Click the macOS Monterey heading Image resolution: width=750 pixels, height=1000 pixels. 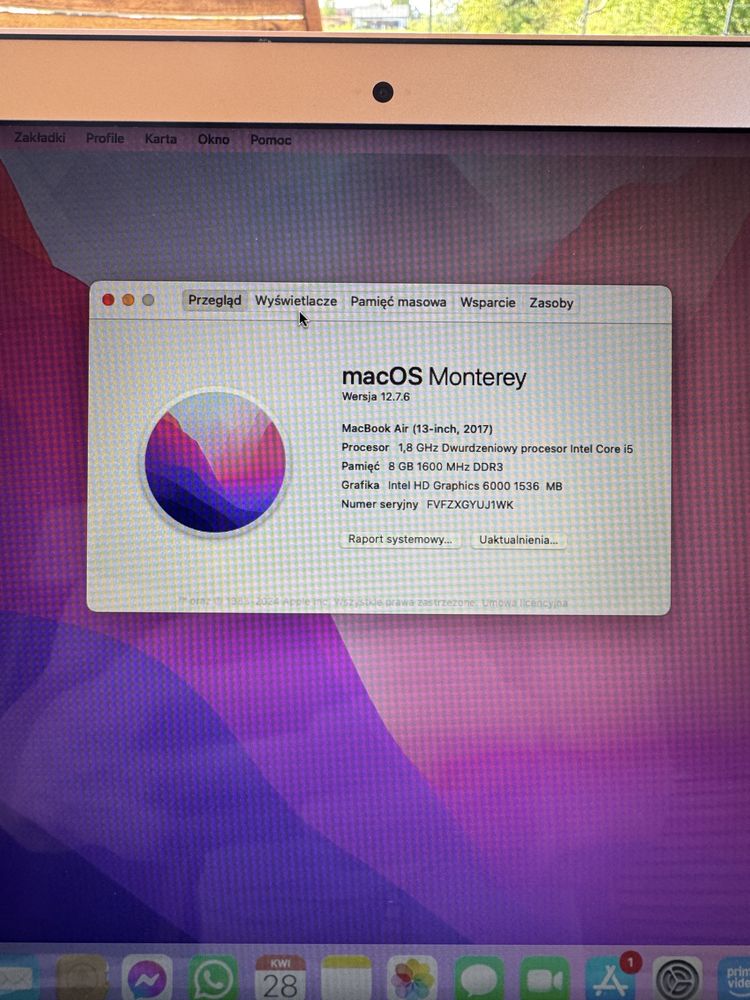pyautogui.click(x=434, y=376)
